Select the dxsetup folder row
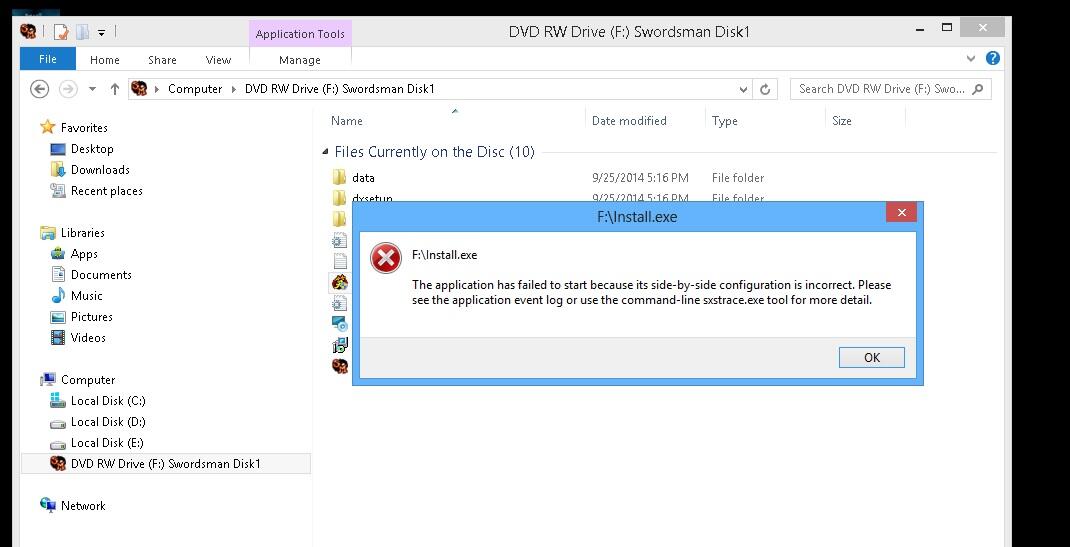 pos(373,198)
